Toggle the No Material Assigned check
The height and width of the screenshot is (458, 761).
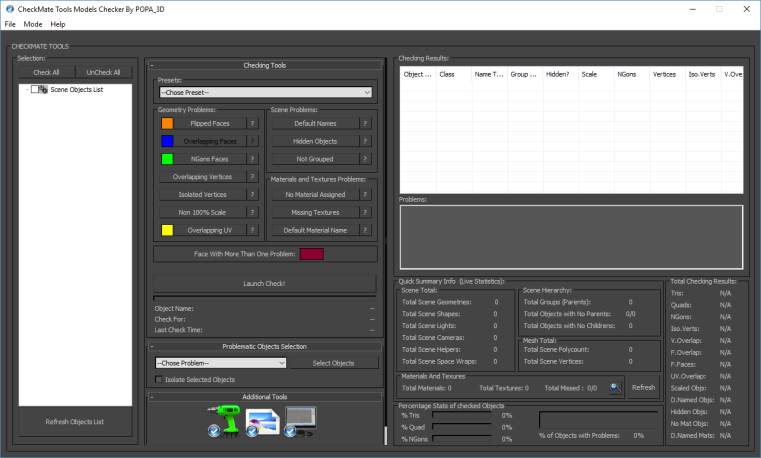315,195
